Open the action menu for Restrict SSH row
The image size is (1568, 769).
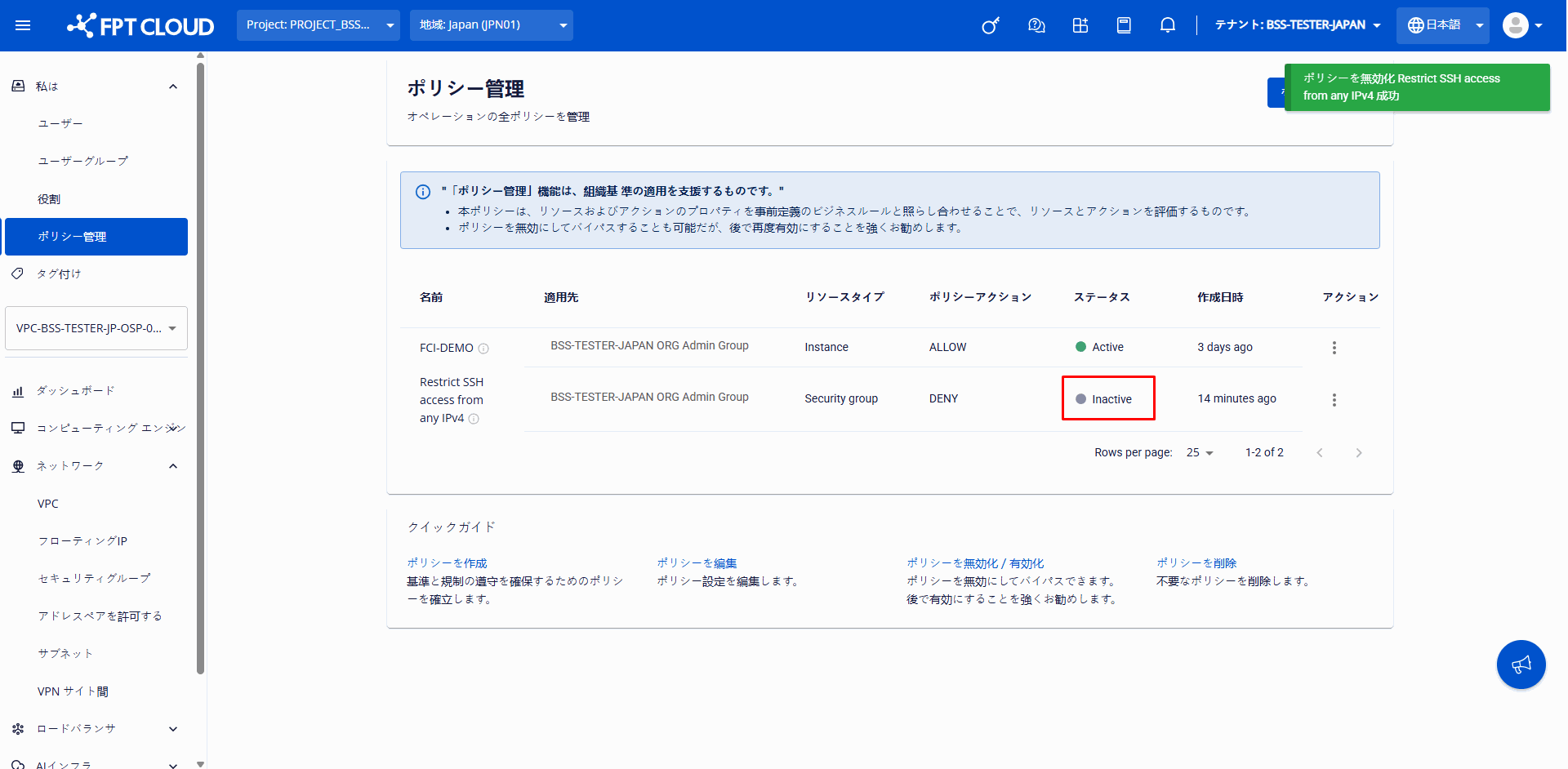click(x=1334, y=400)
